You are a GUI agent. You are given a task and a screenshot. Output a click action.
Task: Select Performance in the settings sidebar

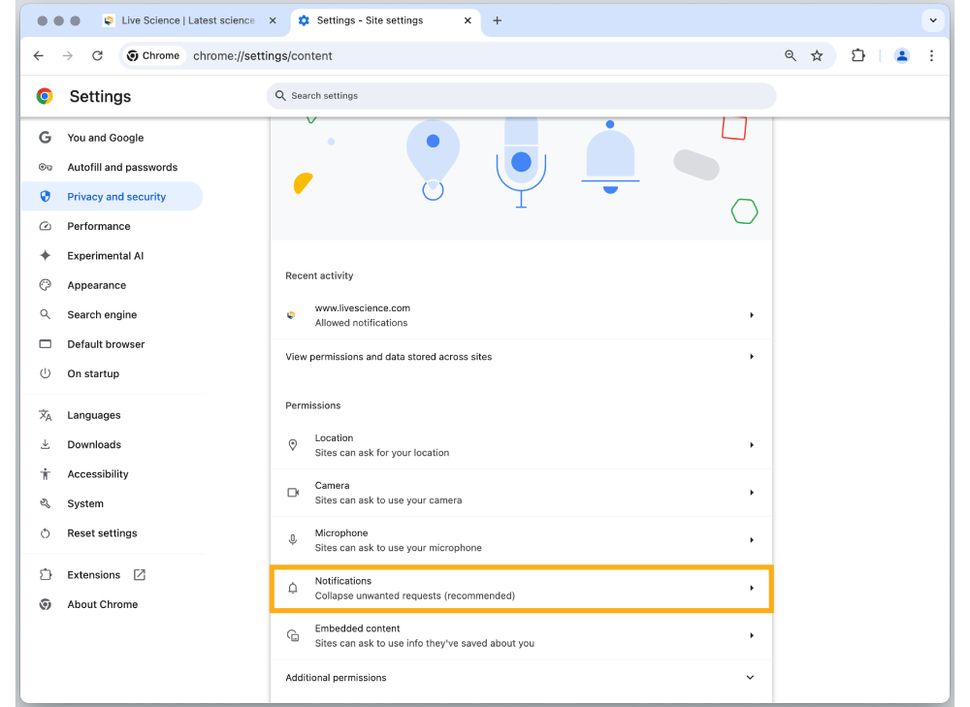tap(99, 226)
